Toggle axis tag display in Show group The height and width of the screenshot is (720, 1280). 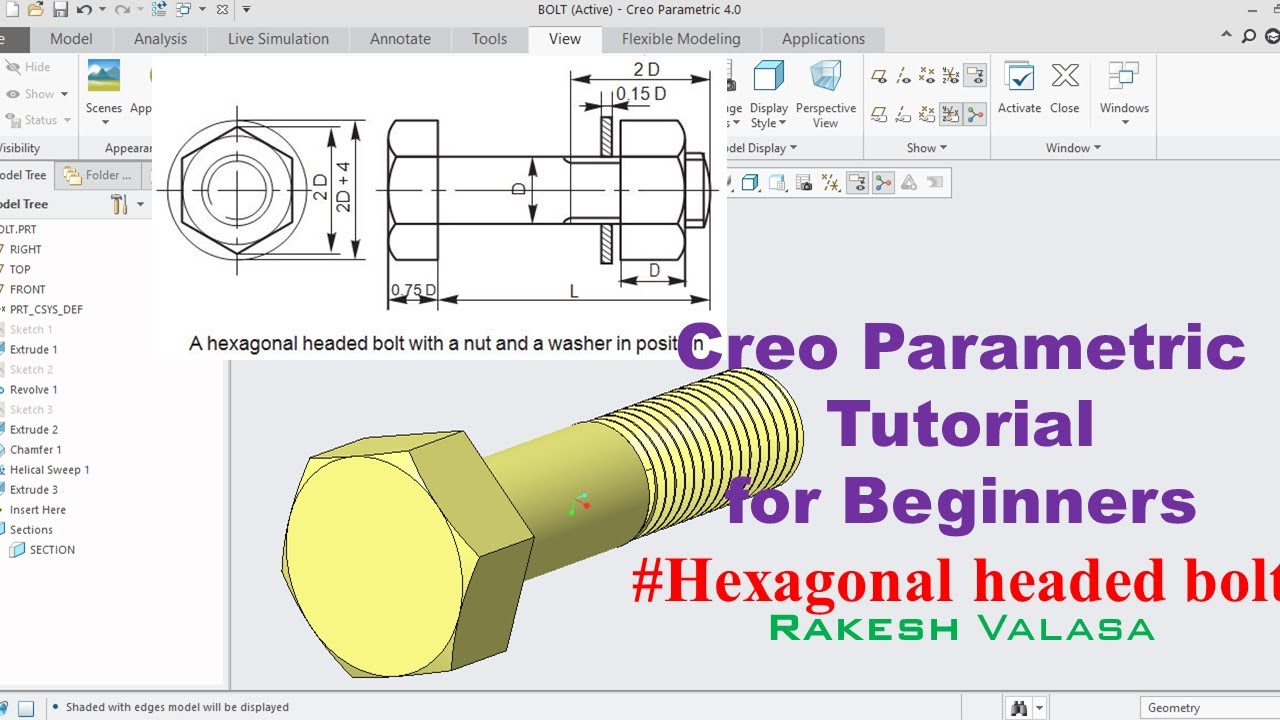(904, 115)
